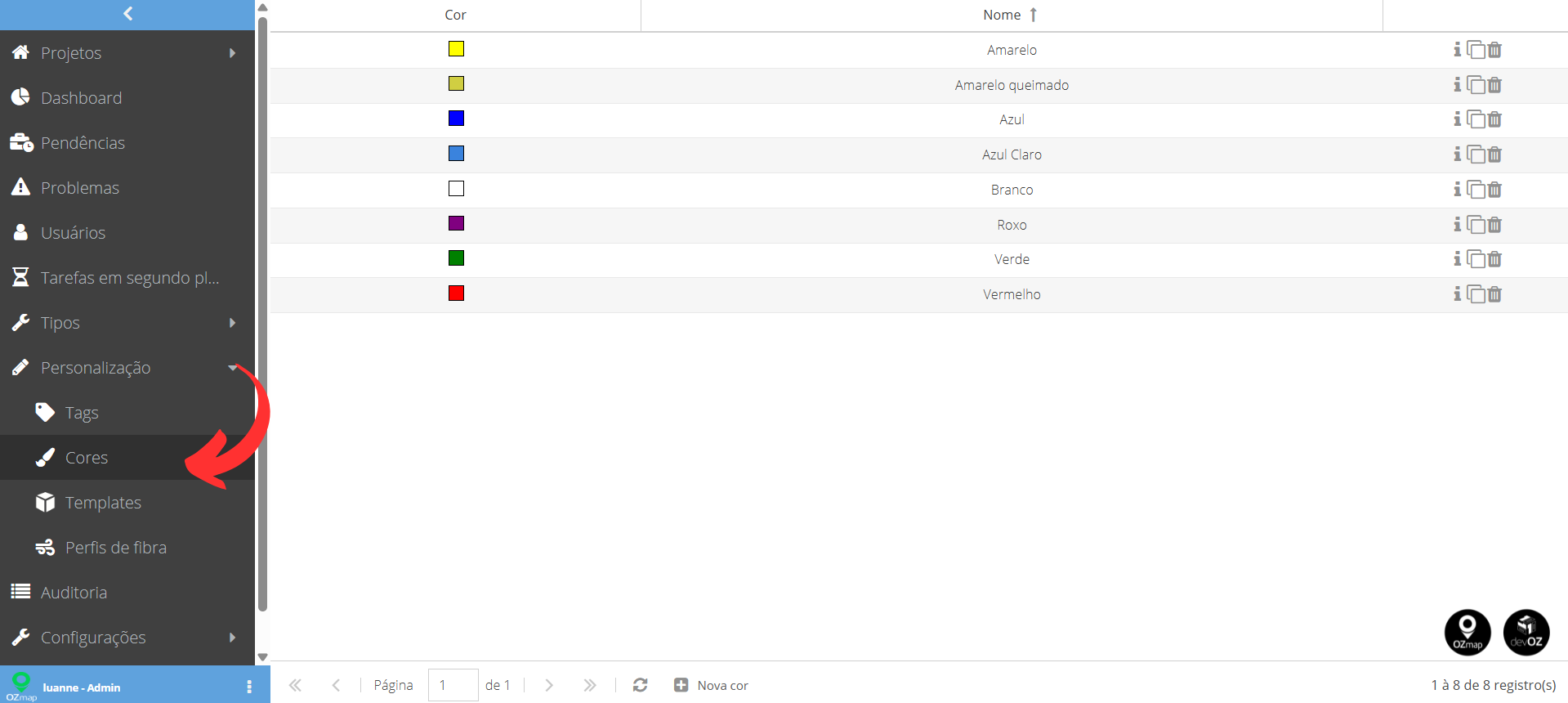View info for the Verde color

point(1457,259)
